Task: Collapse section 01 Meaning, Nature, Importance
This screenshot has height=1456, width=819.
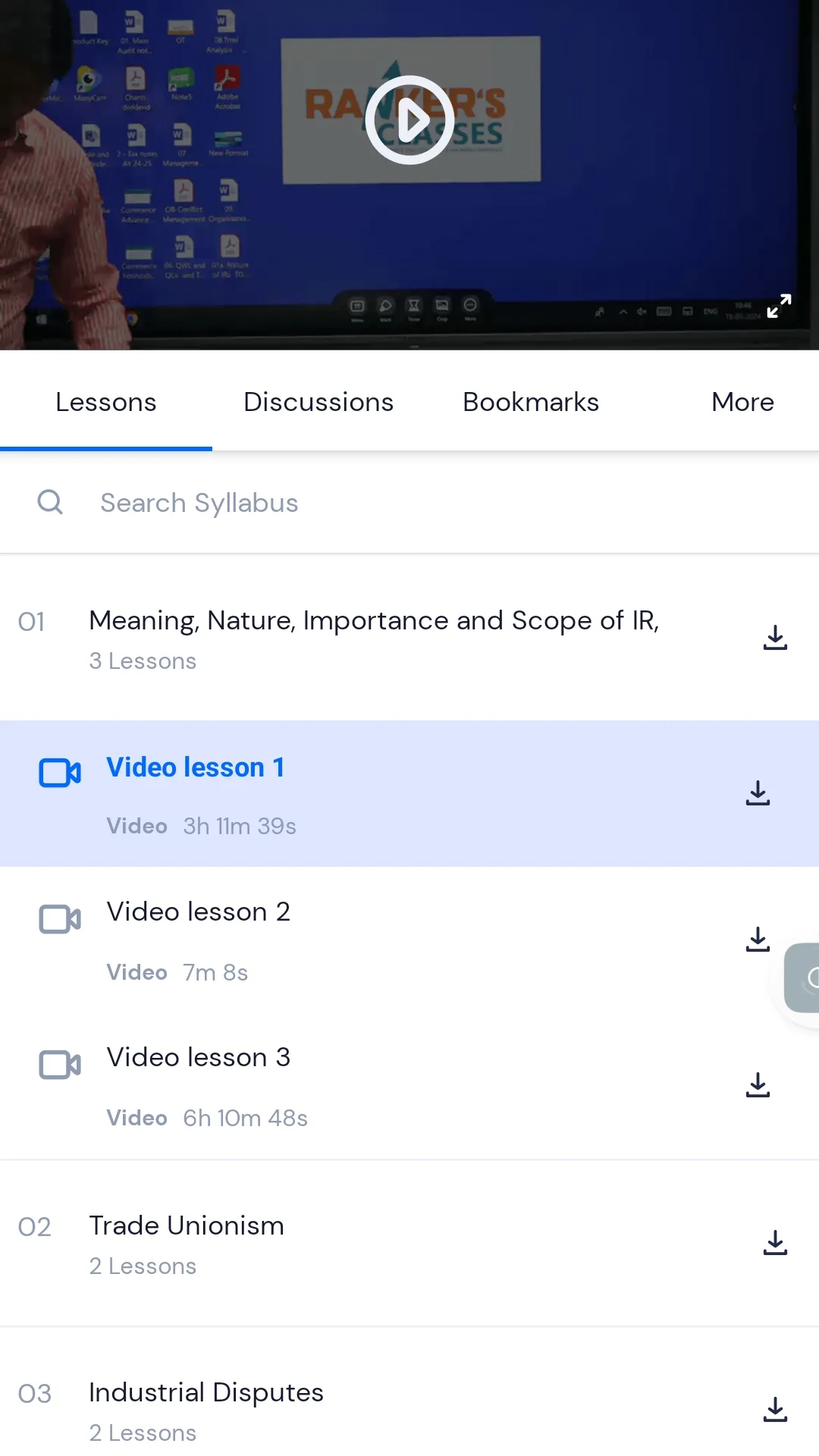Action: click(409, 638)
